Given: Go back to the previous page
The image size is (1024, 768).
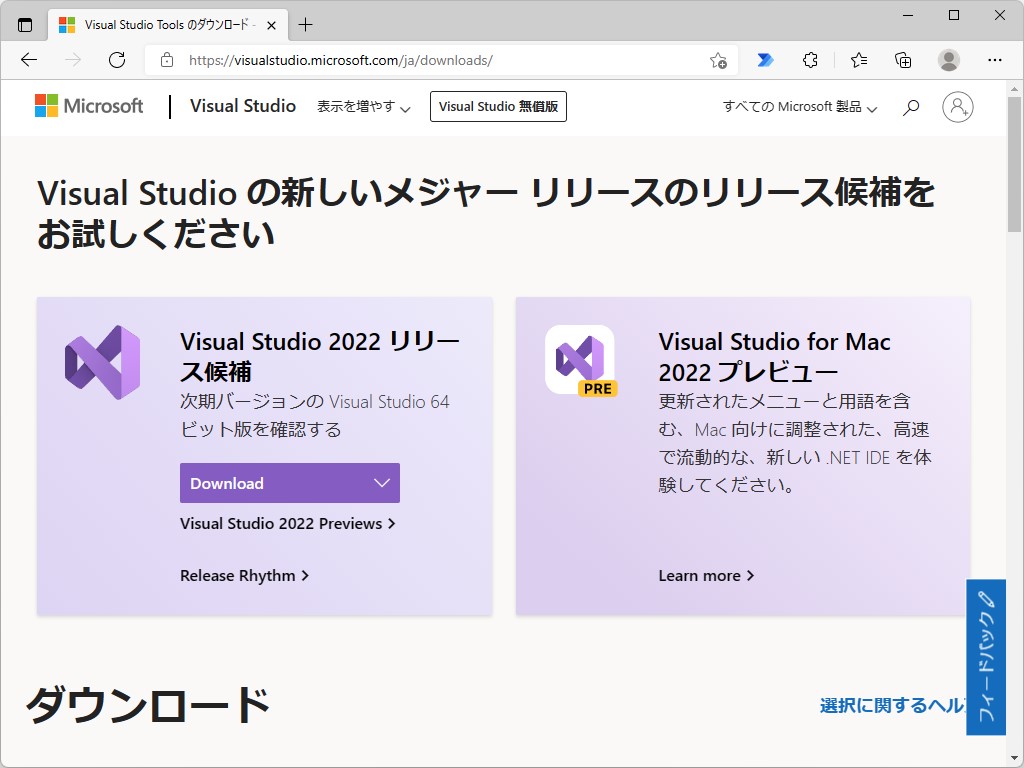Looking at the screenshot, I should tap(28, 60).
